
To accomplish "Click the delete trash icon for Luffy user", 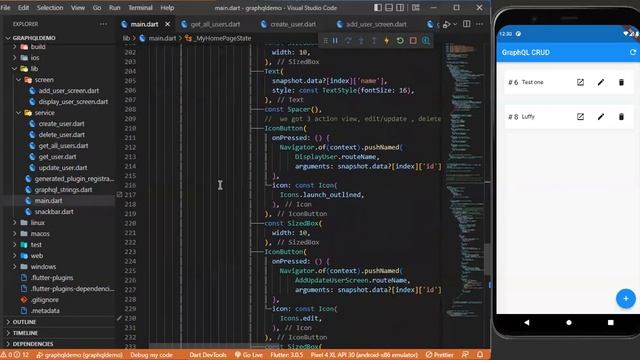I will (x=621, y=116).
